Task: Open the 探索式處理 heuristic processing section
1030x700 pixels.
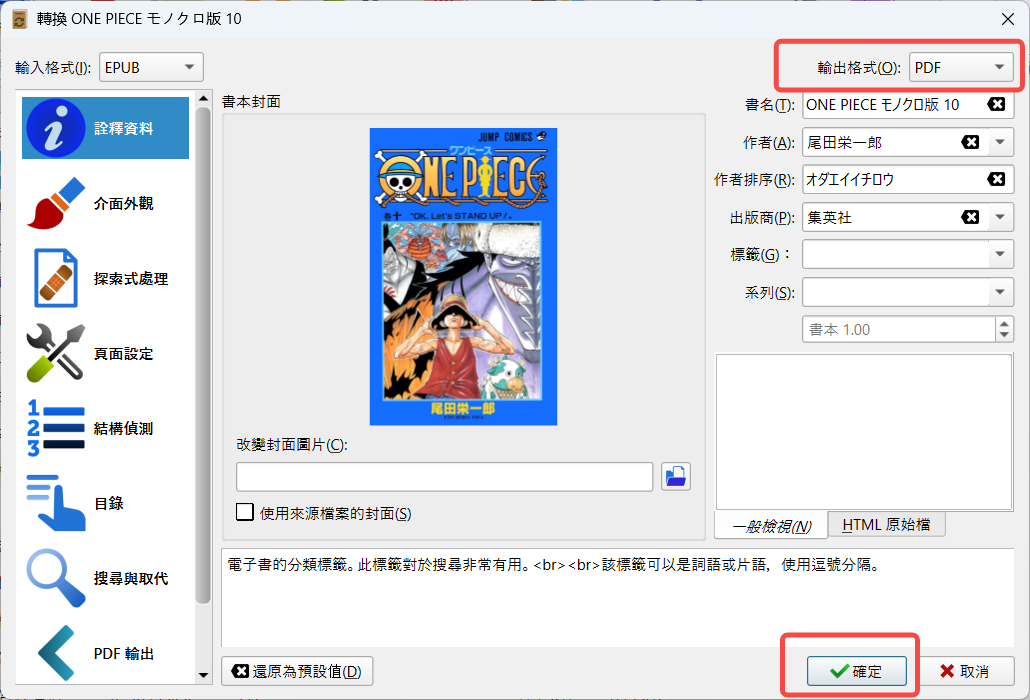Action: [105, 278]
